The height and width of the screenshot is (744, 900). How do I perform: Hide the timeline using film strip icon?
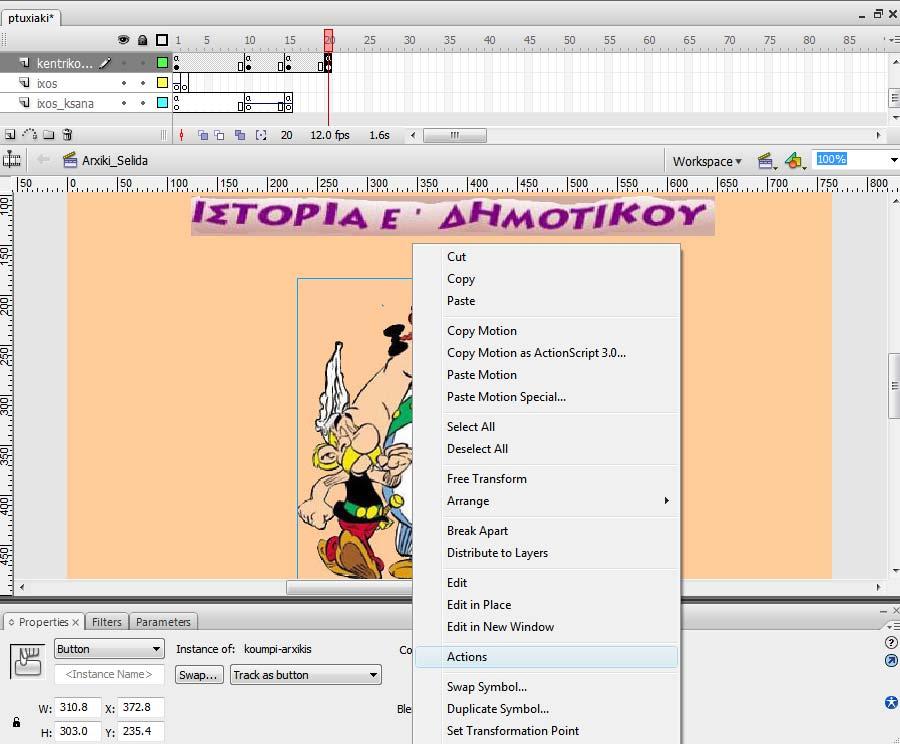(11, 160)
